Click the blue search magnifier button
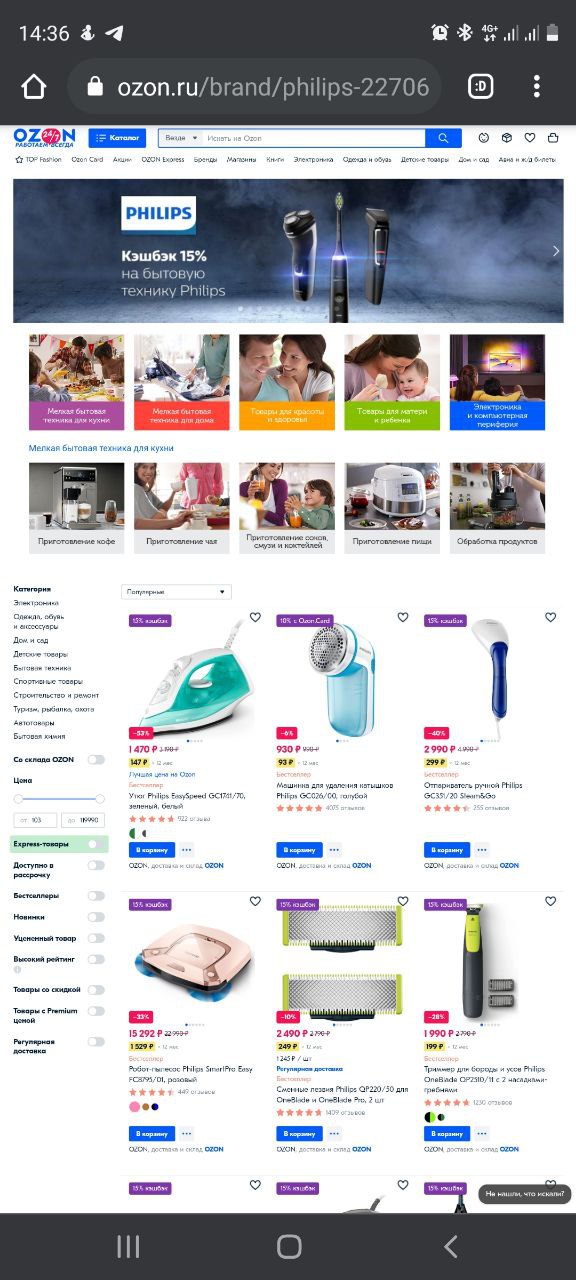This screenshot has width=576, height=1280. (443, 138)
